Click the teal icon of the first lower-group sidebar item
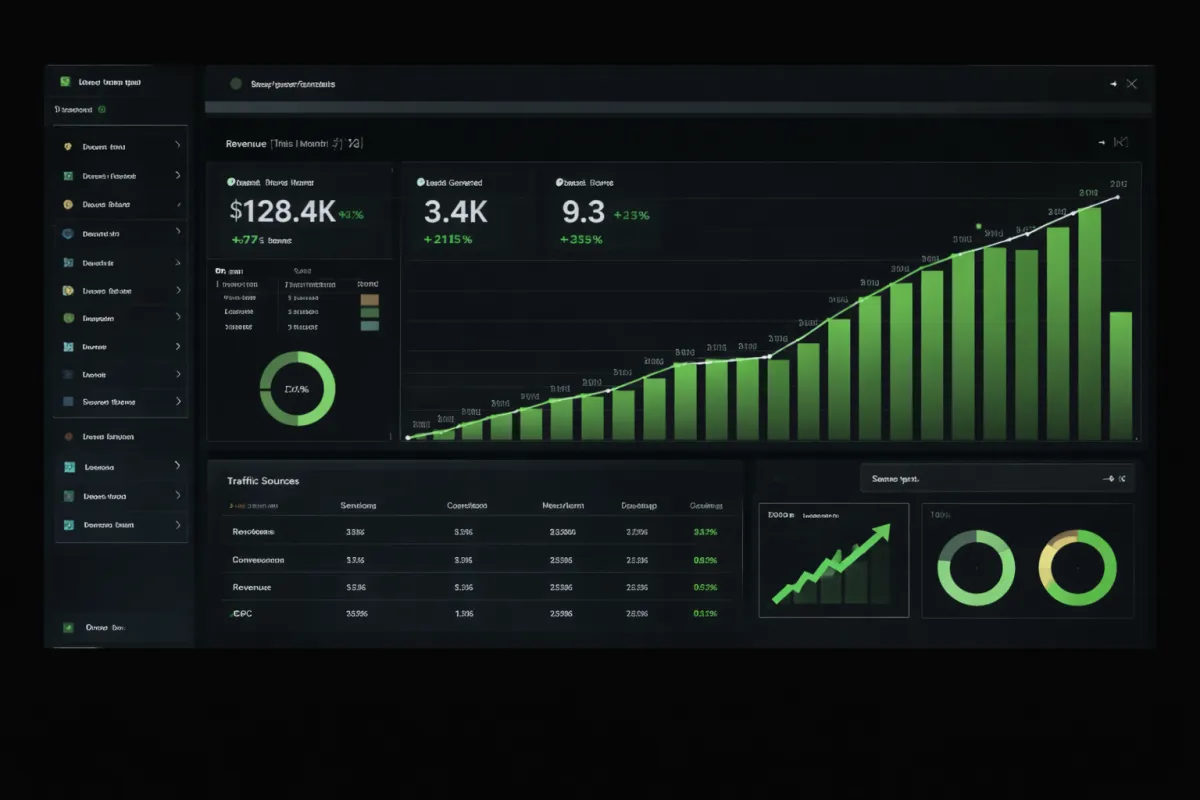Screen dimensions: 1200x800 click(69, 467)
